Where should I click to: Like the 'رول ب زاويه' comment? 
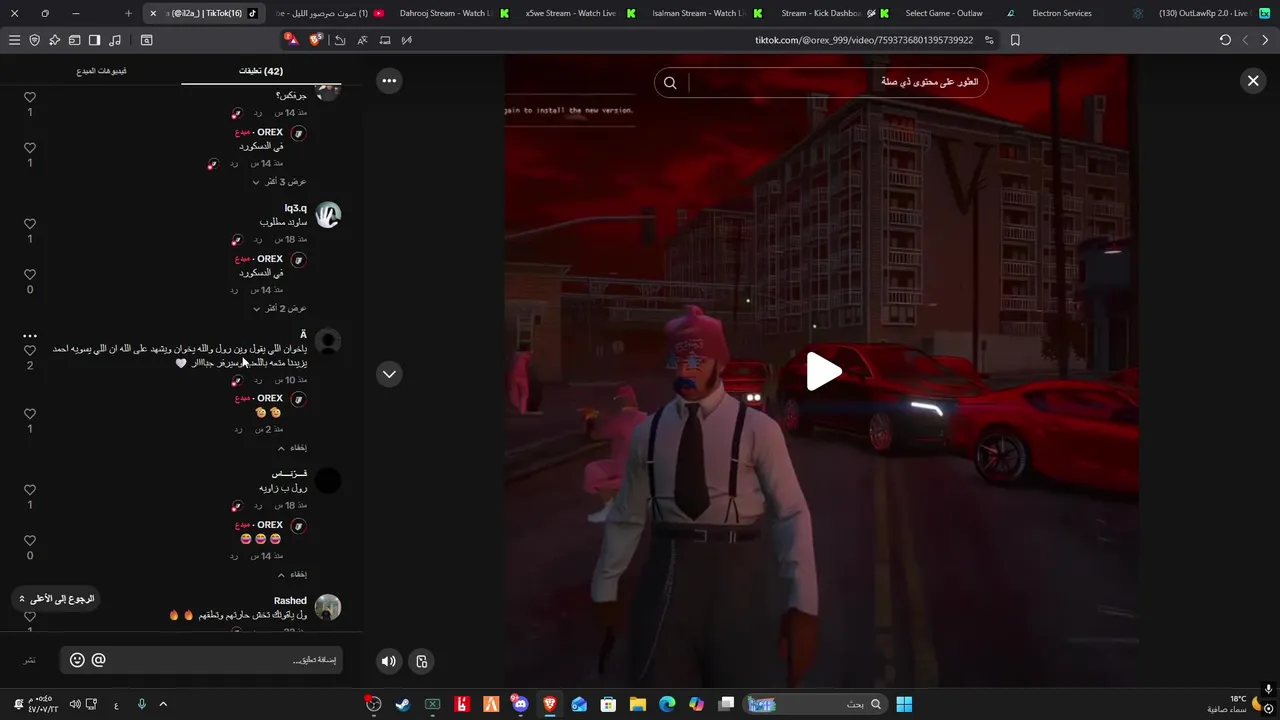pos(30,490)
